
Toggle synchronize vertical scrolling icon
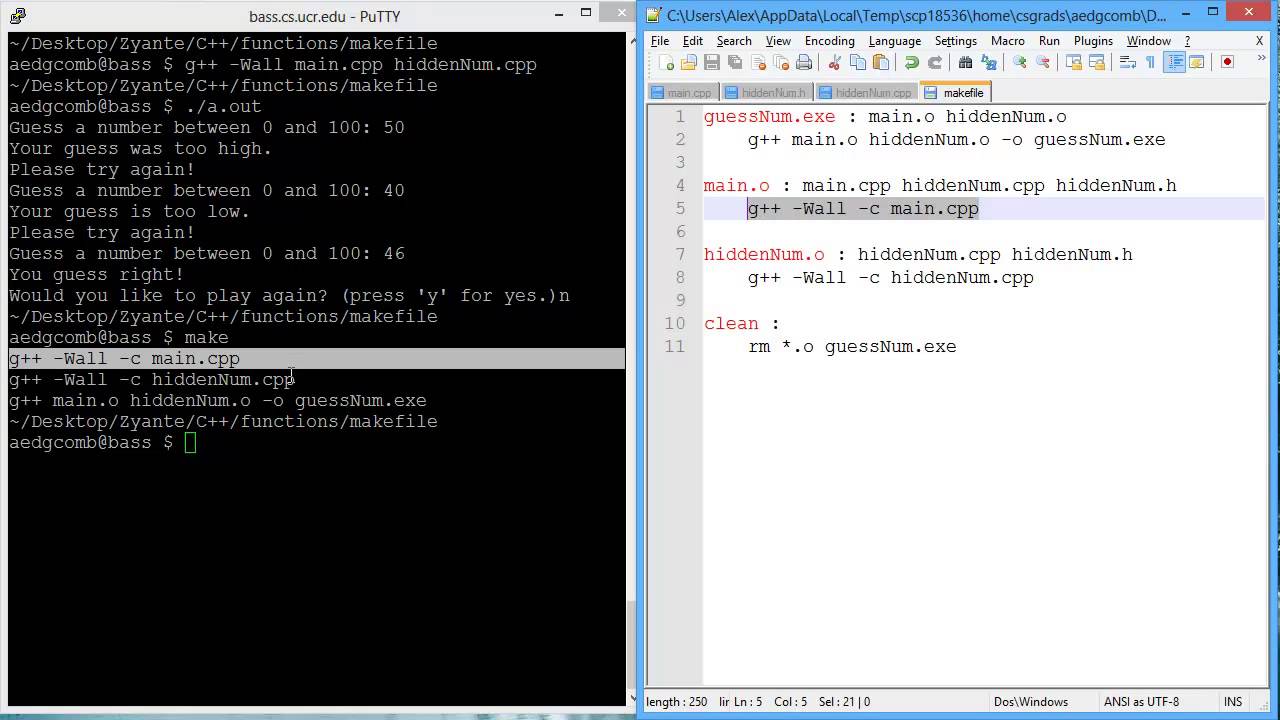(x=1073, y=62)
